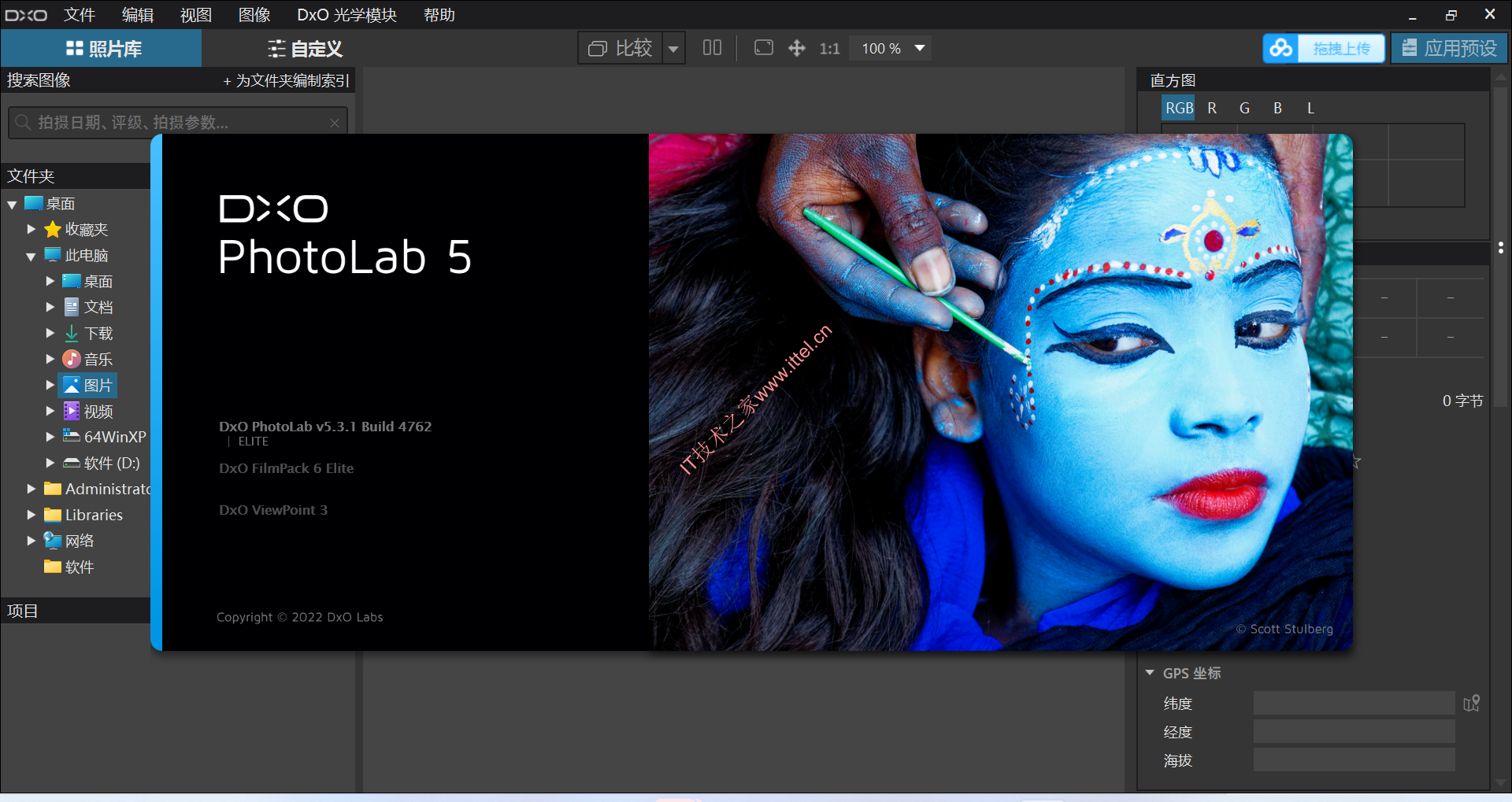Click the 项目 panel header
This screenshot has width=1512, height=802.
(76, 611)
